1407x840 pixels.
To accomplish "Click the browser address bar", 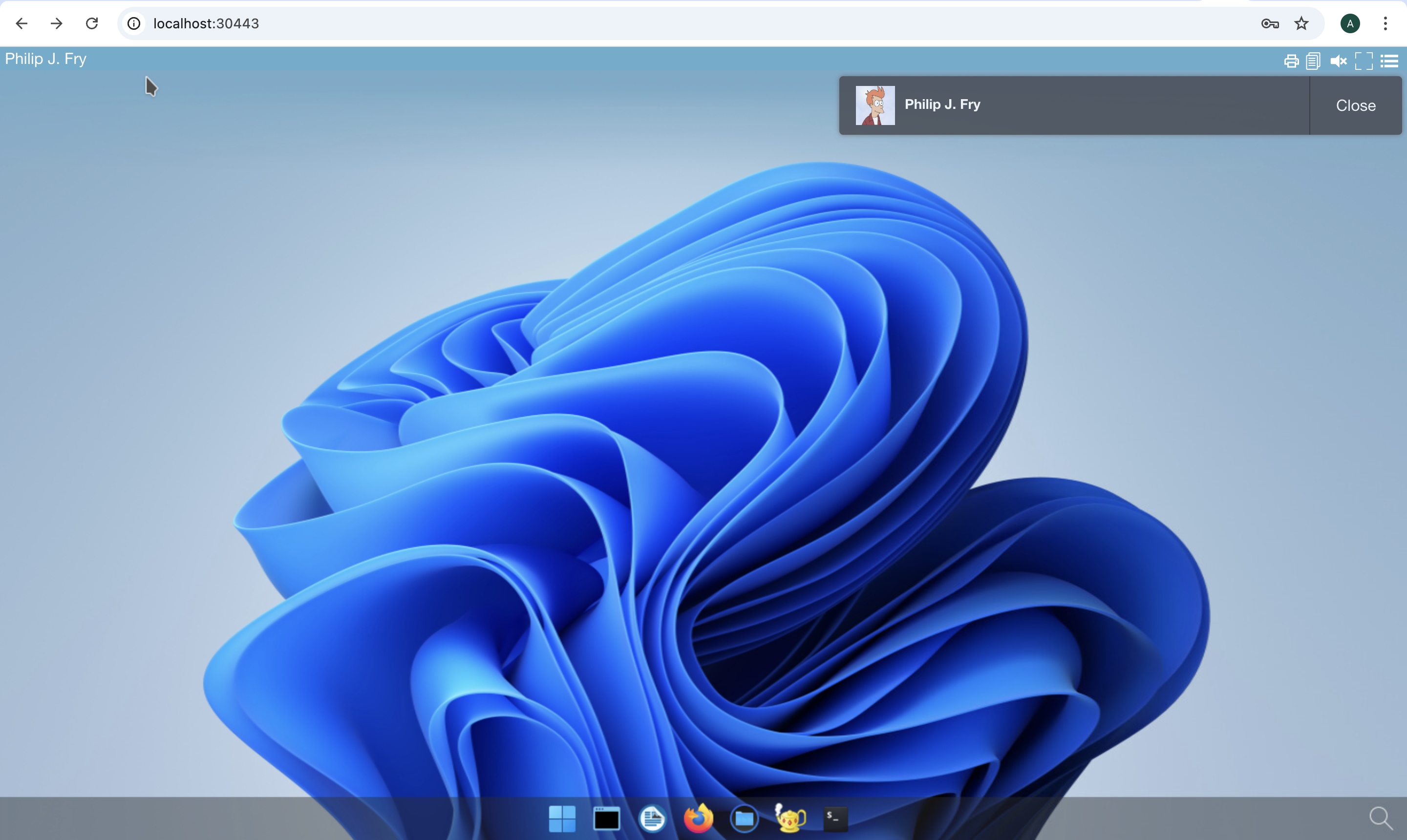I will [x=680, y=23].
